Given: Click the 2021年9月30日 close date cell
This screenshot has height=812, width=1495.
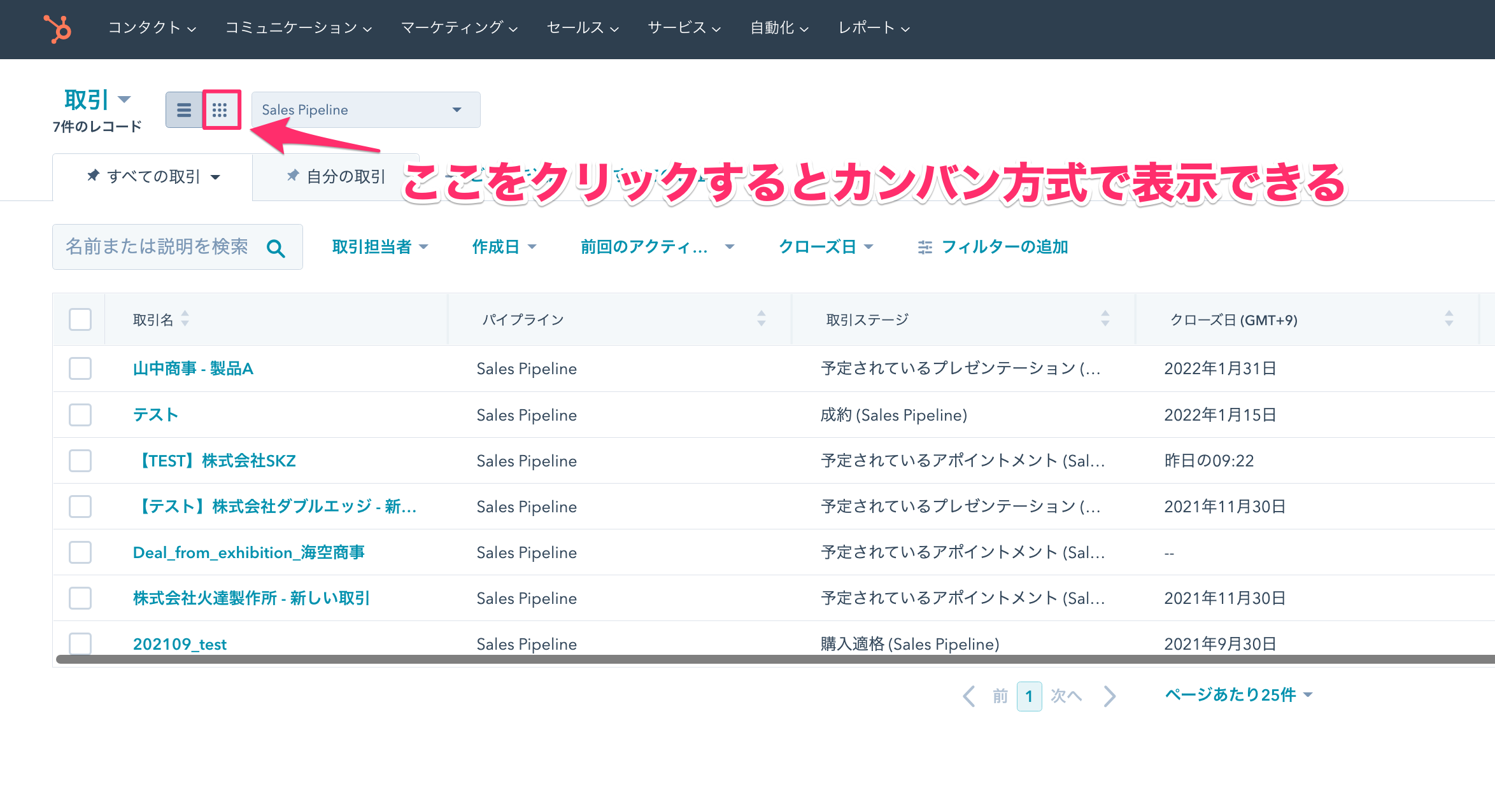Looking at the screenshot, I should tap(1220, 644).
